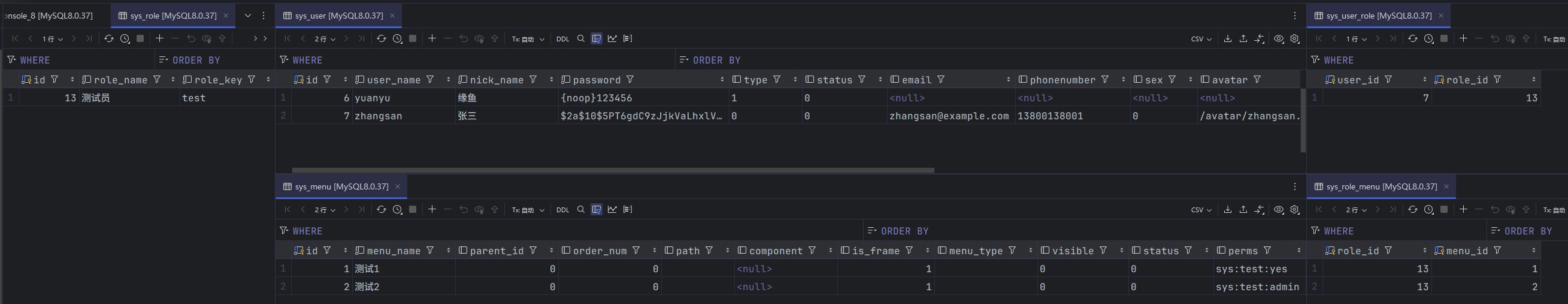The image size is (1568, 304).
Task: Add a new row in sys_role
Action: pyautogui.click(x=159, y=38)
